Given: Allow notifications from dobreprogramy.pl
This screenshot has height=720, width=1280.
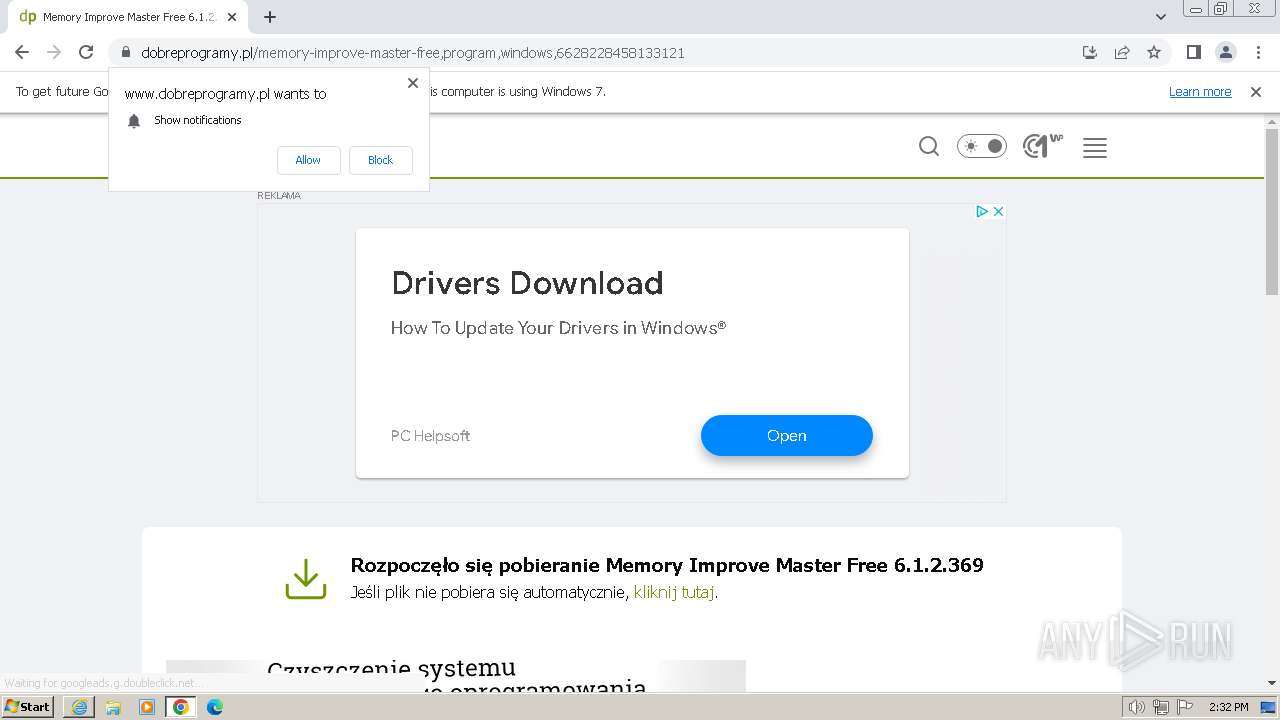Looking at the screenshot, I should click(x=308, y=160).
